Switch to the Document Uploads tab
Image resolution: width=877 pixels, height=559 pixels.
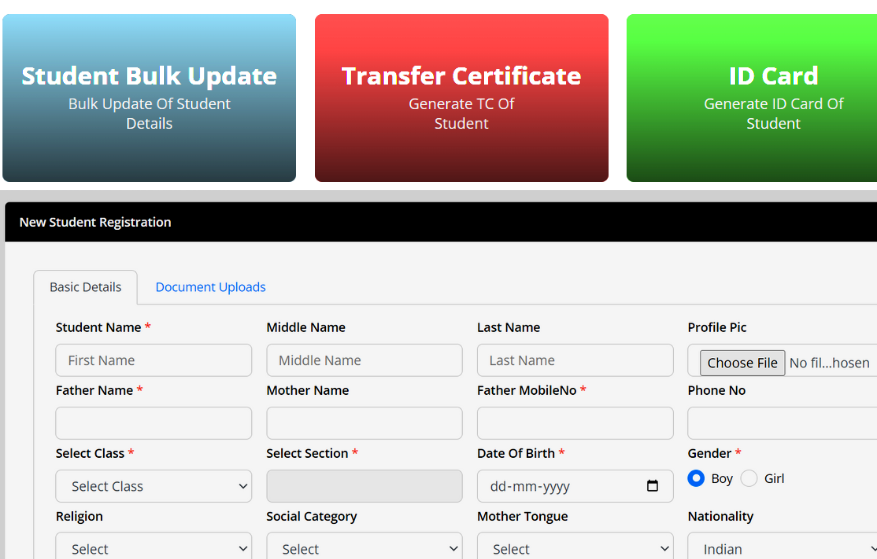point(210,287)
